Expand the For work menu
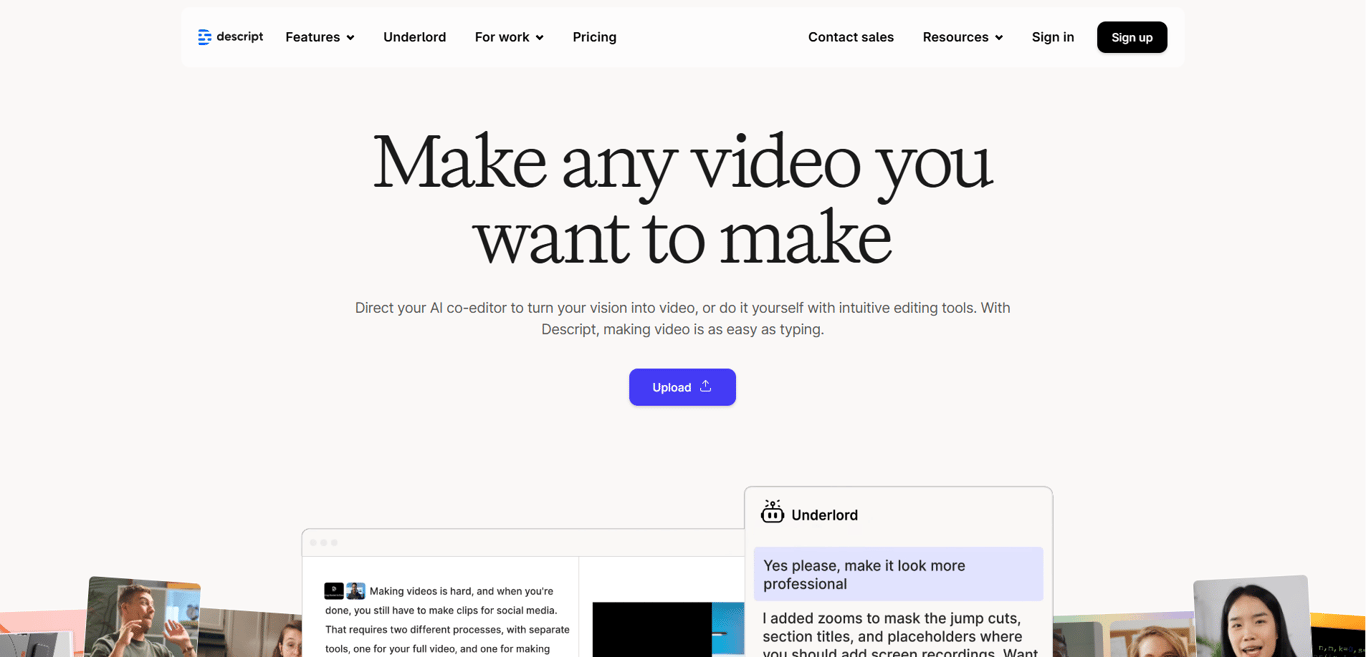This screenshot has width=1366, height=657. (509, 37)
